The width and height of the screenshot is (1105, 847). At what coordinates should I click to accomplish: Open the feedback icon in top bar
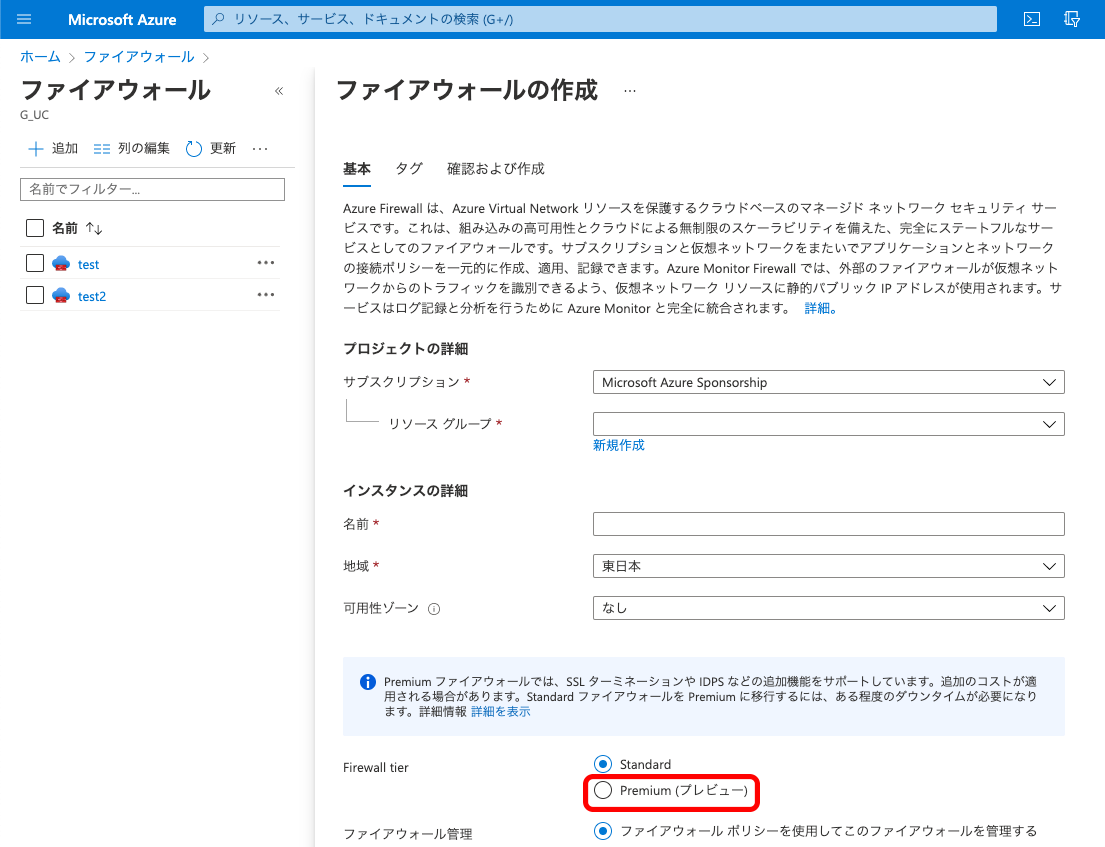tap(1072, 19)
